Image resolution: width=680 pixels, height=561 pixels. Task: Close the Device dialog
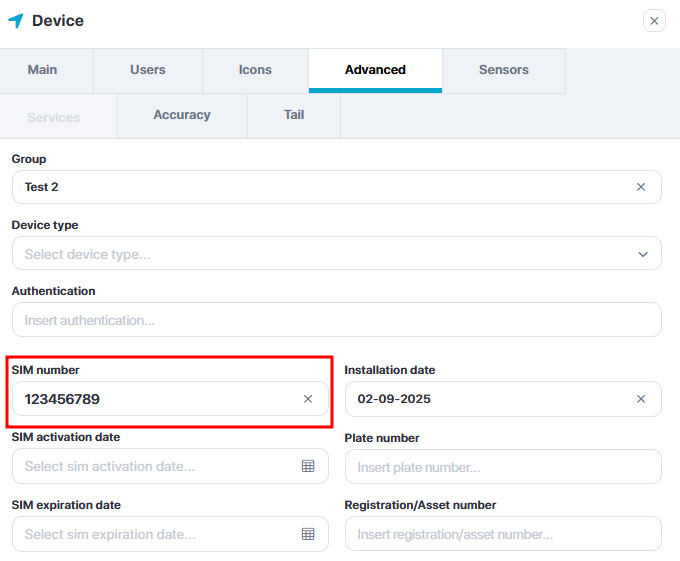click(x=654, y=21)
